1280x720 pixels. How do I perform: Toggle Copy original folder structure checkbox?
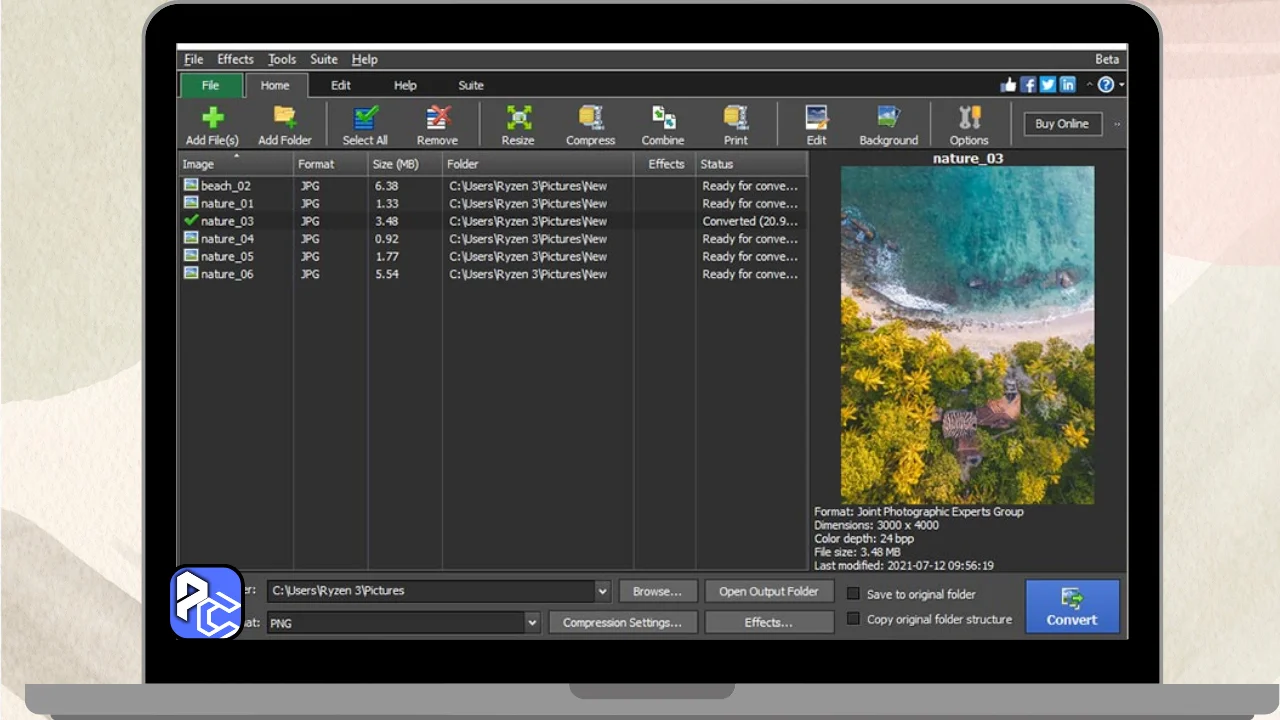(x=853, y=619)
